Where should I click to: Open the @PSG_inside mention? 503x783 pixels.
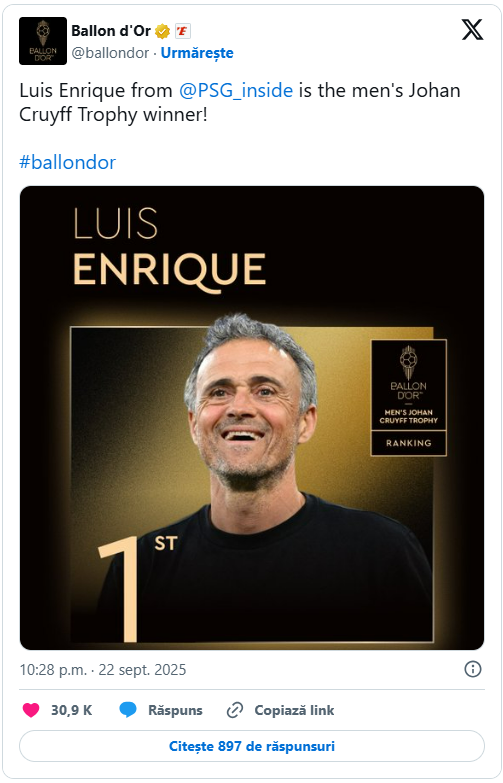[x=236, y=90]
